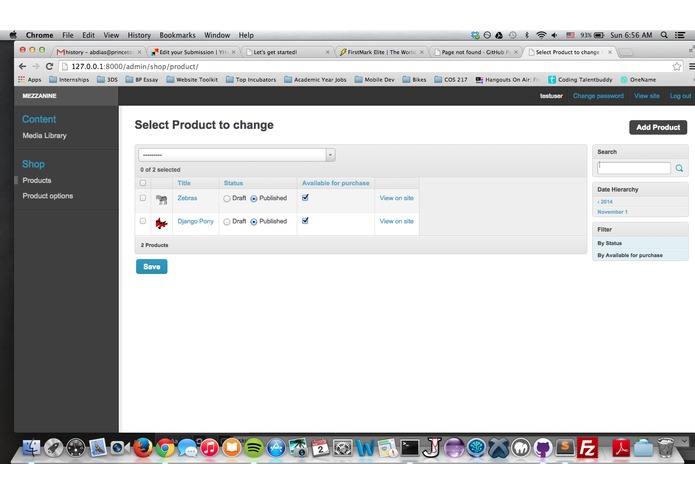Screen dimensions: 695x494
Task: Click the Google Drive menu bar icon
Action: click(499, 35)
